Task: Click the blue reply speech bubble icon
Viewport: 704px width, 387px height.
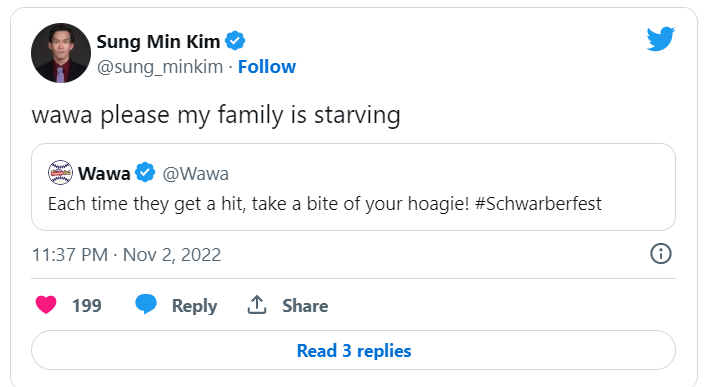Action: click(x=146, y=304)
